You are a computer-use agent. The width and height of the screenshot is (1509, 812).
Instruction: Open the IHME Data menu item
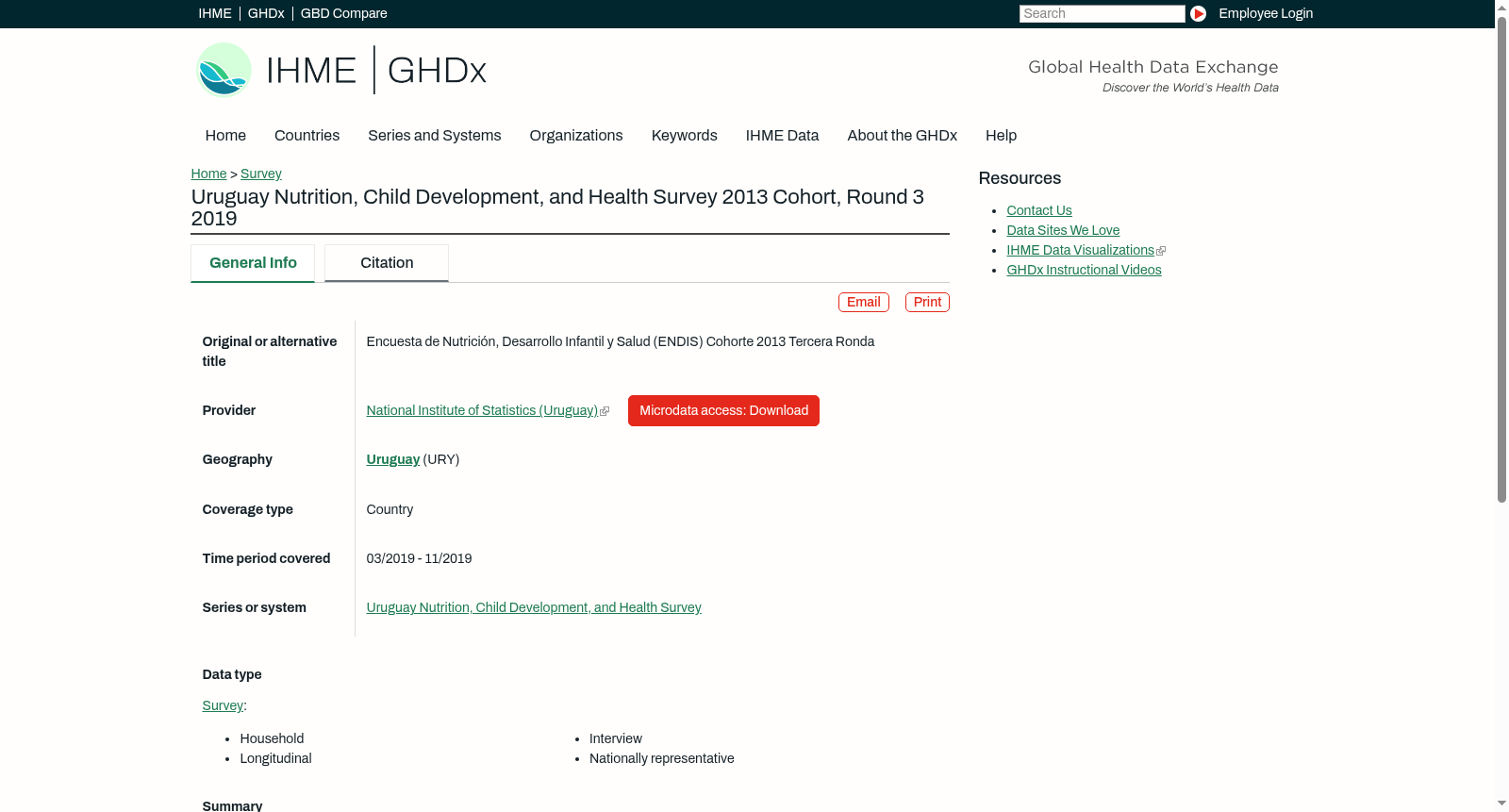tap(783, 136)
